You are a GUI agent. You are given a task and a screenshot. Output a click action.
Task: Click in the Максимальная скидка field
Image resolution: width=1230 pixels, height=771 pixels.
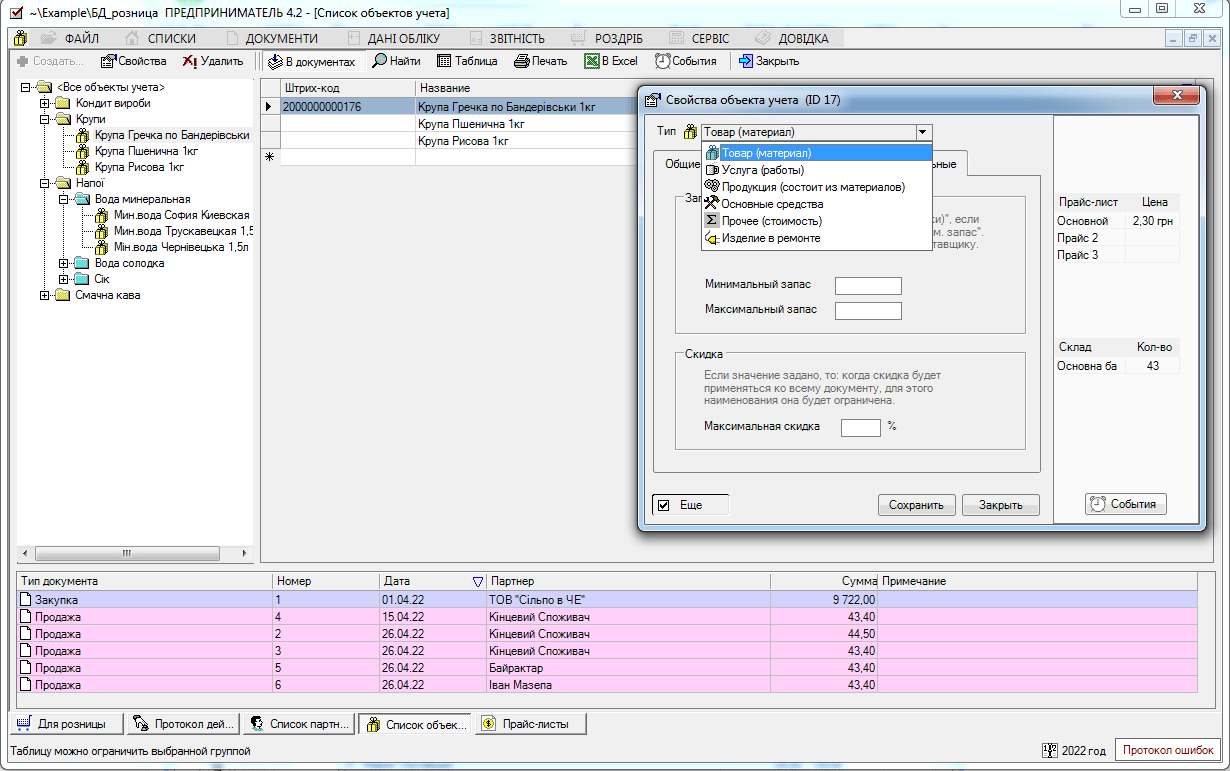click(861, 427)
